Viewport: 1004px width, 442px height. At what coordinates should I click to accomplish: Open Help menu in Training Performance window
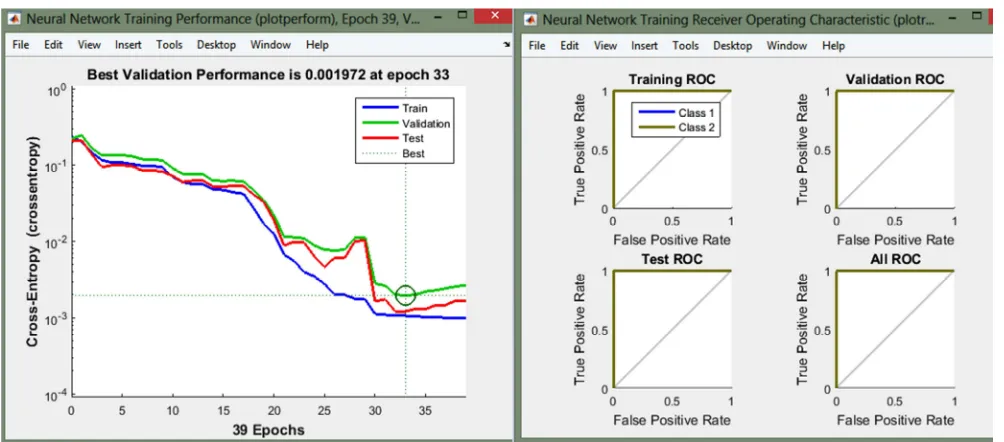point(317,45)
